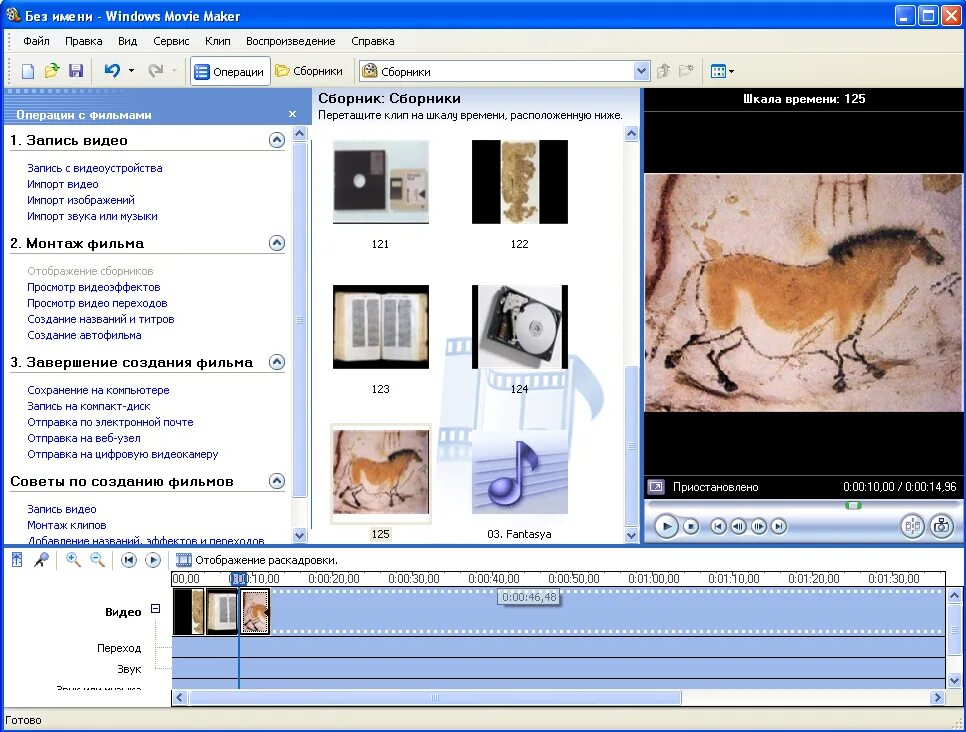Collapse Советы по созданию фильмов section

tap(277, 481)
